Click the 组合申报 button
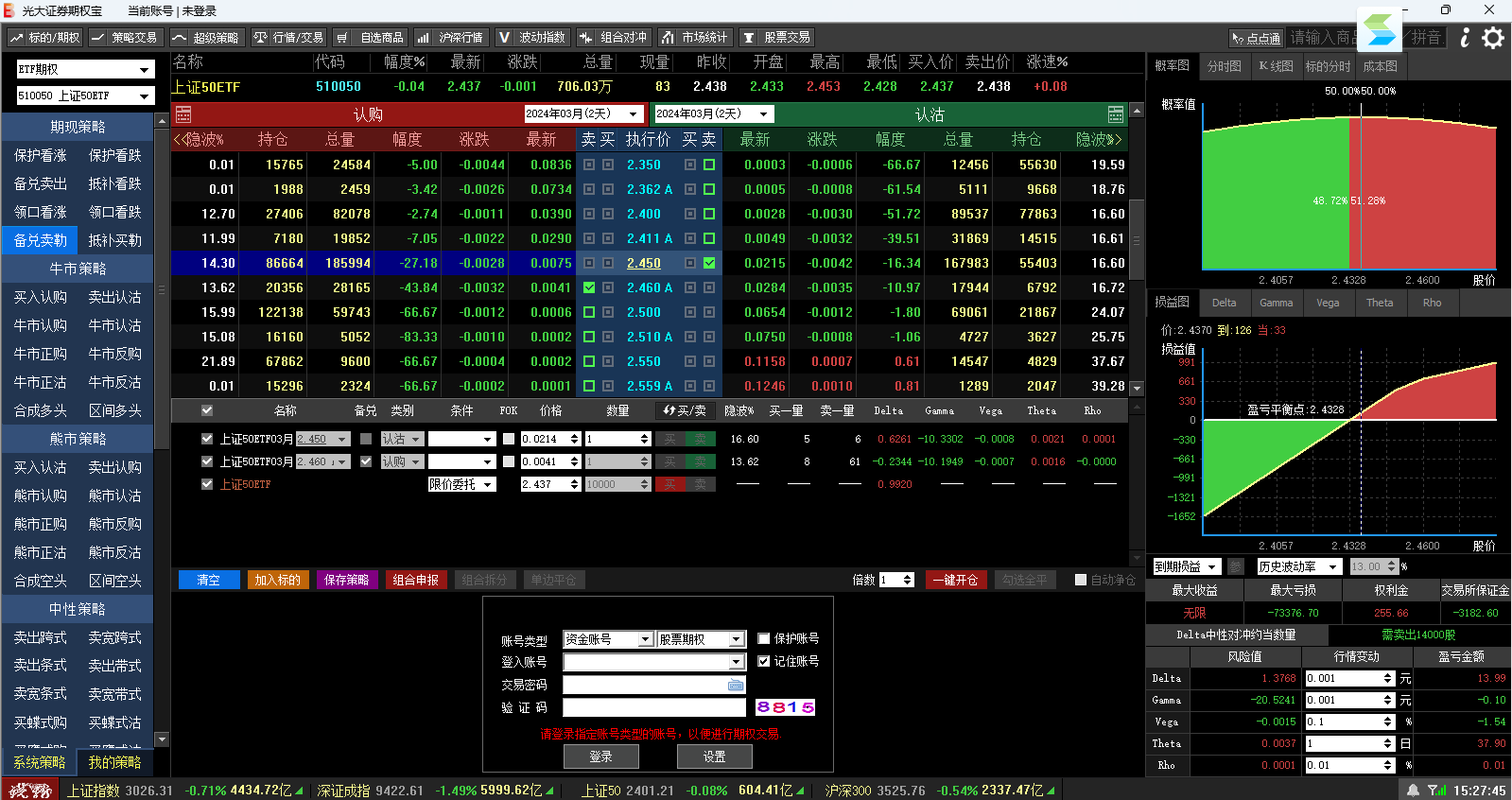This screenshot has height=800, width=1512. click(416, 580)
